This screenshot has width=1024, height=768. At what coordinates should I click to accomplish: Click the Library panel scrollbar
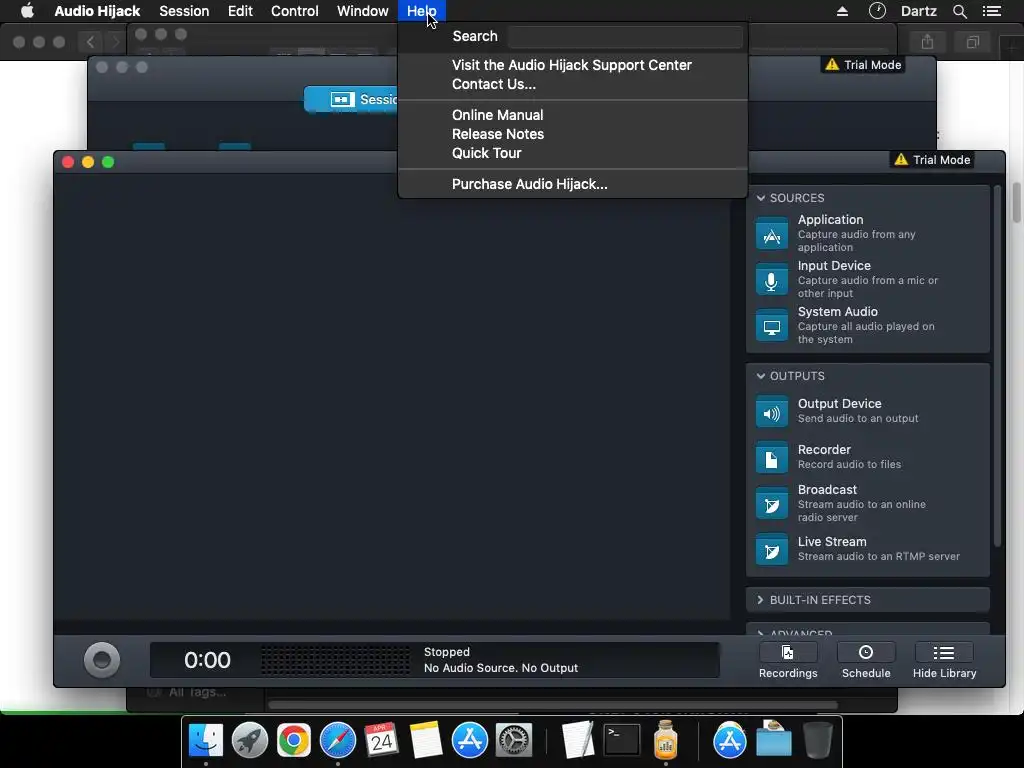coord(997,366)
